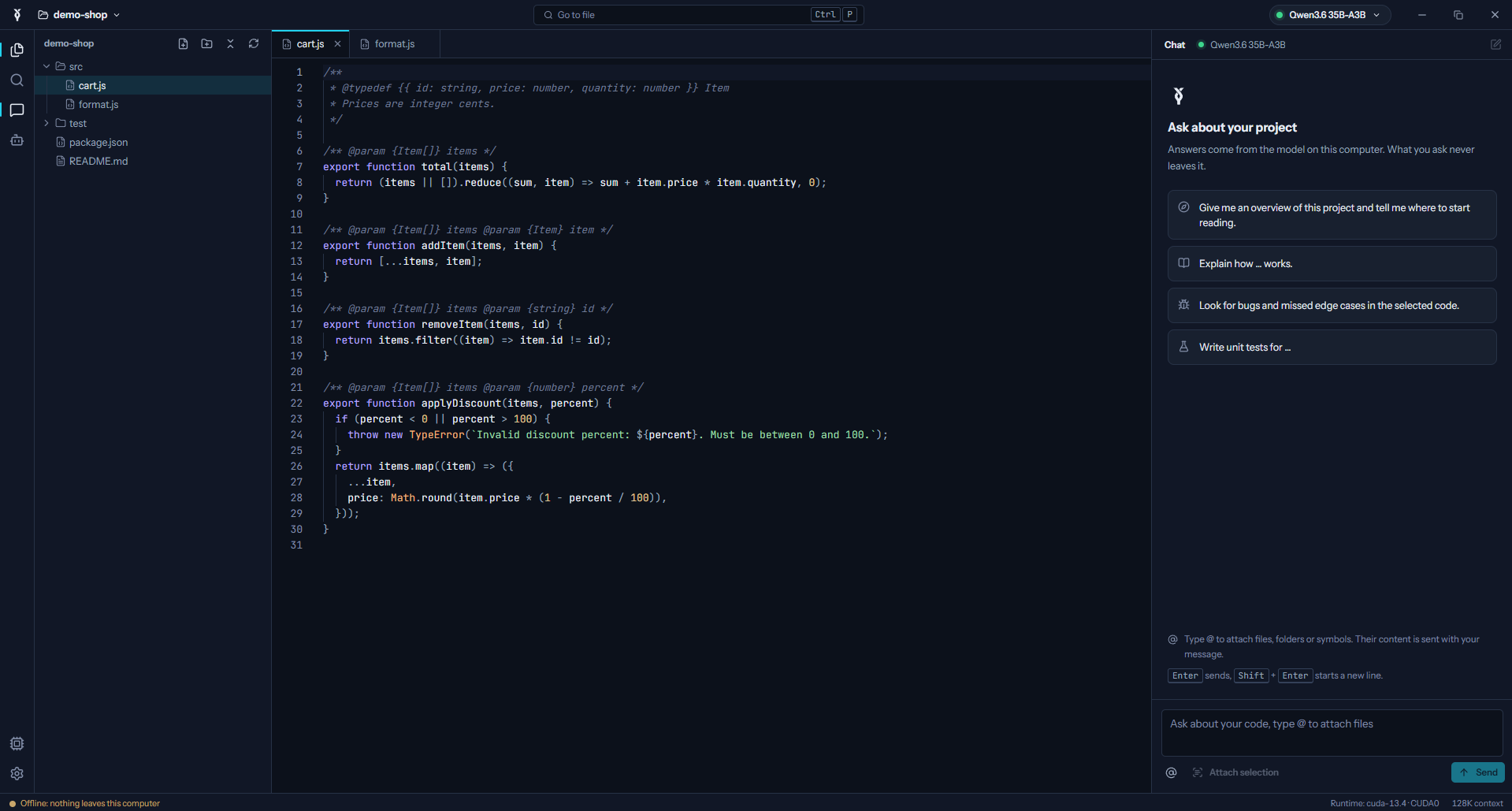
Task: Open the chip hardware icon in sidebar
Action: pos(17,743)
